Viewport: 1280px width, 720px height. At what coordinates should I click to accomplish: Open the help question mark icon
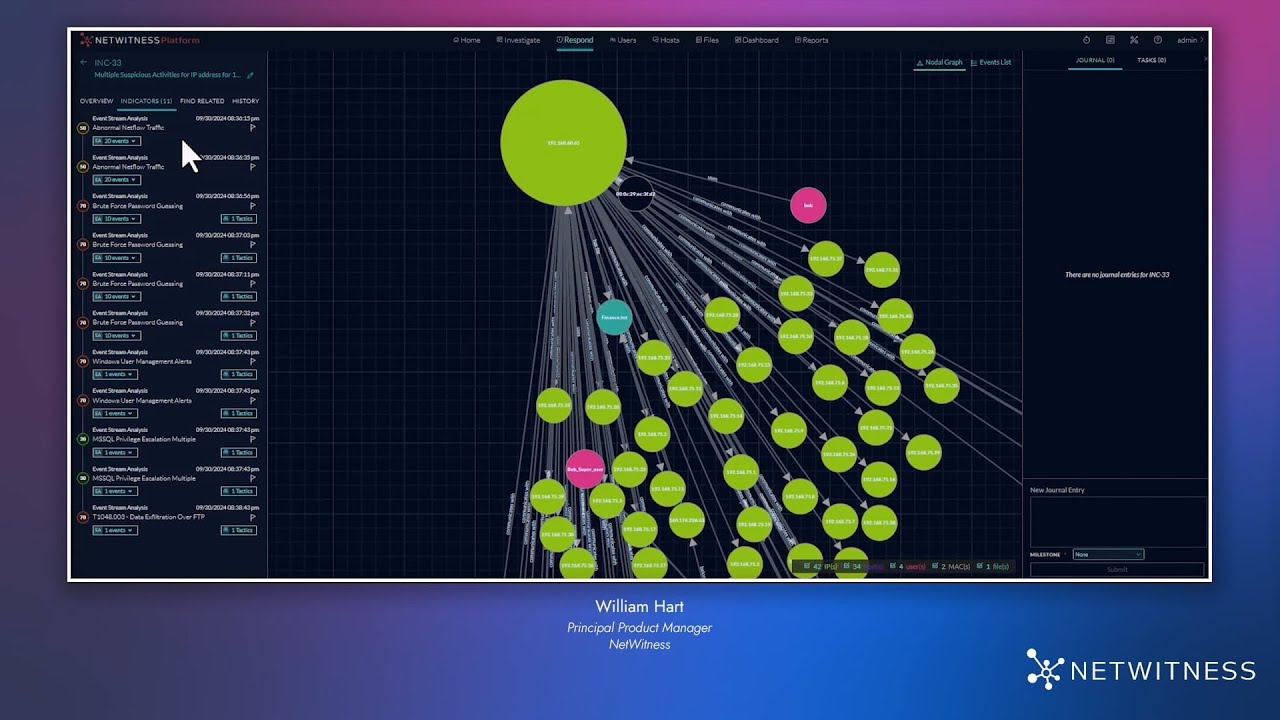[x=1158, y=40]
